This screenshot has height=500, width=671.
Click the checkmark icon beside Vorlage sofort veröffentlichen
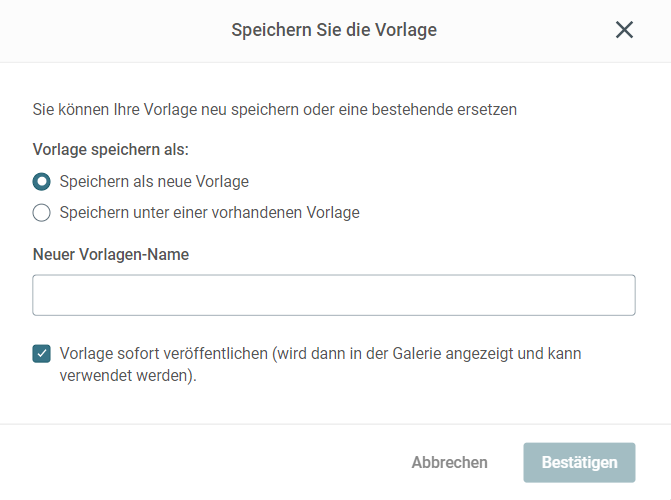click(42, 354)
